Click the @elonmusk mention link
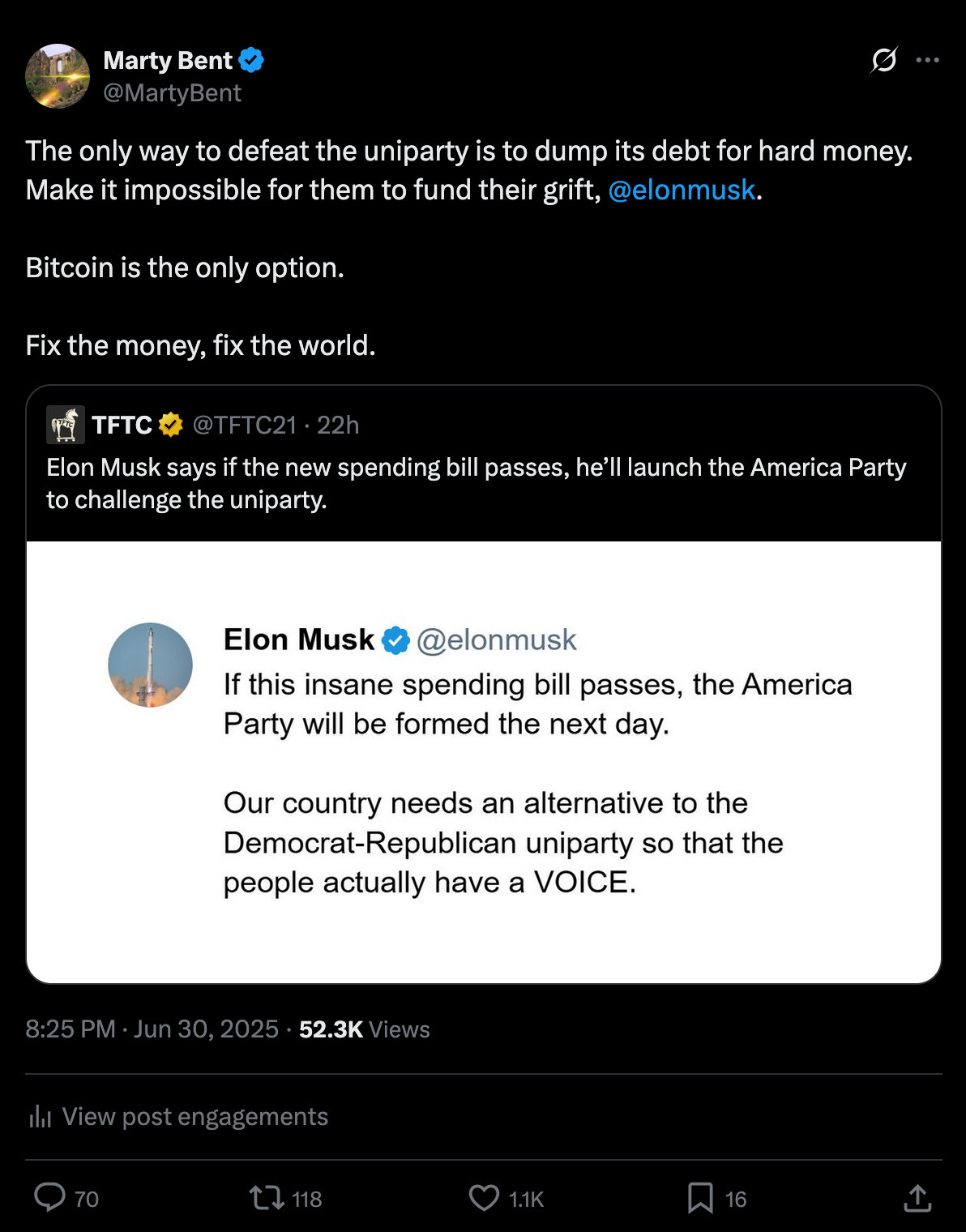The width and height of the screenshot is (966, 1232). click(x=681, y=190)
